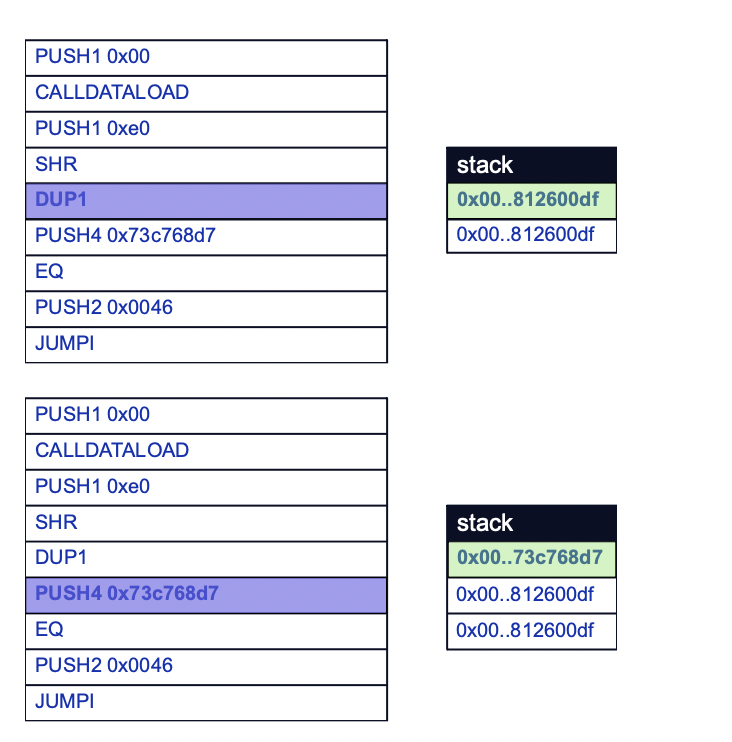Click the highlighted DUP1 opcode row
The width and height of the screenshot is (732, 742).
(205, 200)
